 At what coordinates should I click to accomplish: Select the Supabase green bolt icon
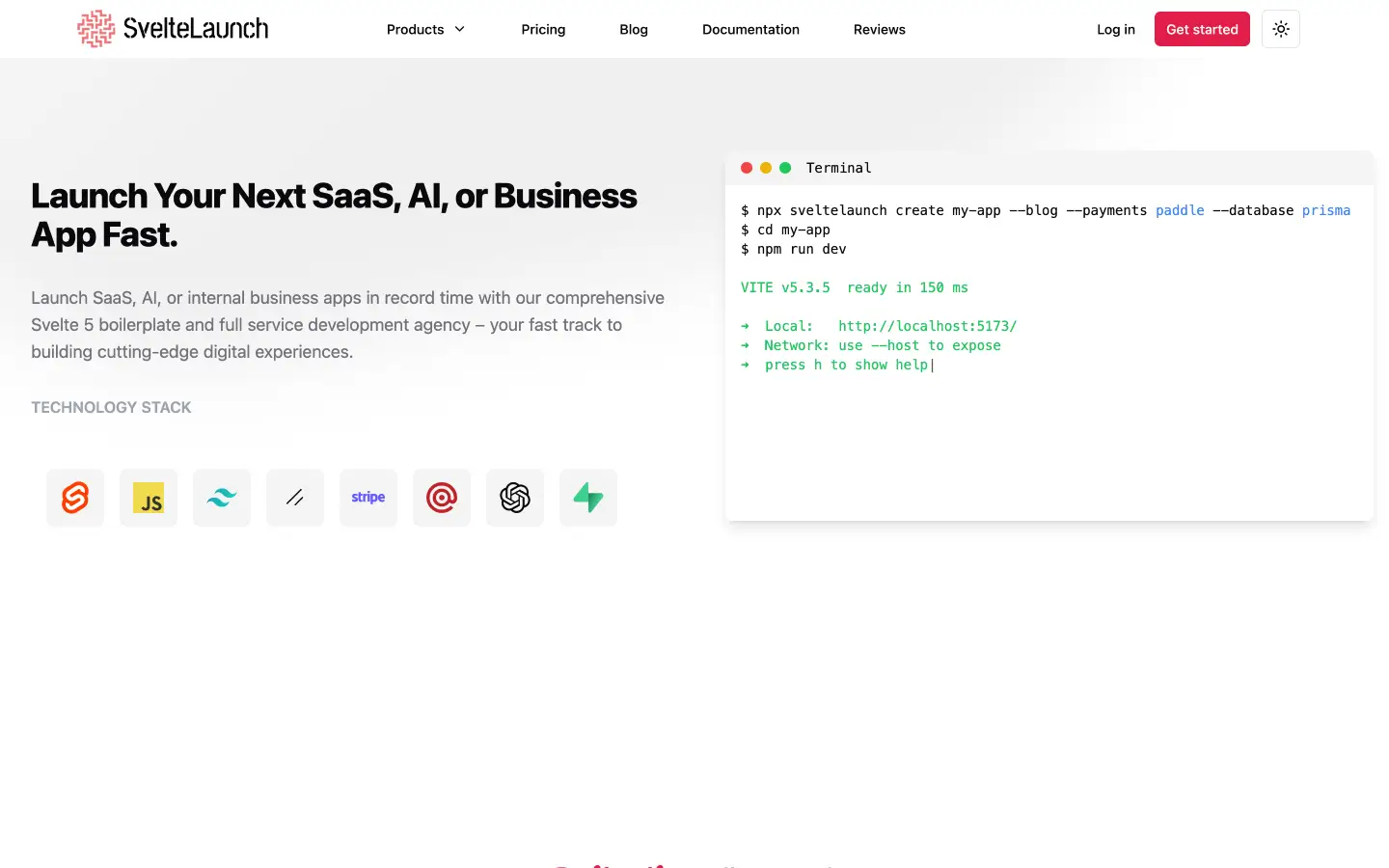click(588, 498)
